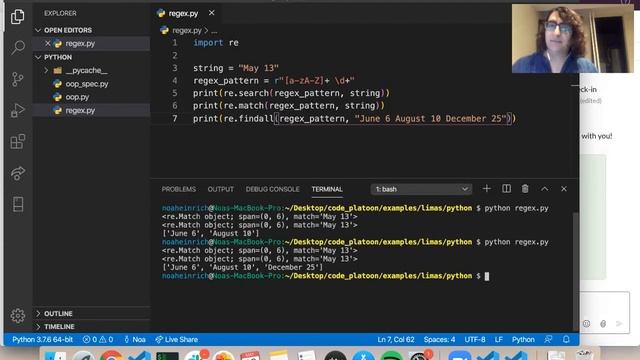
Task: Click the terminal prompt cursor
Action: coord(487,276)
